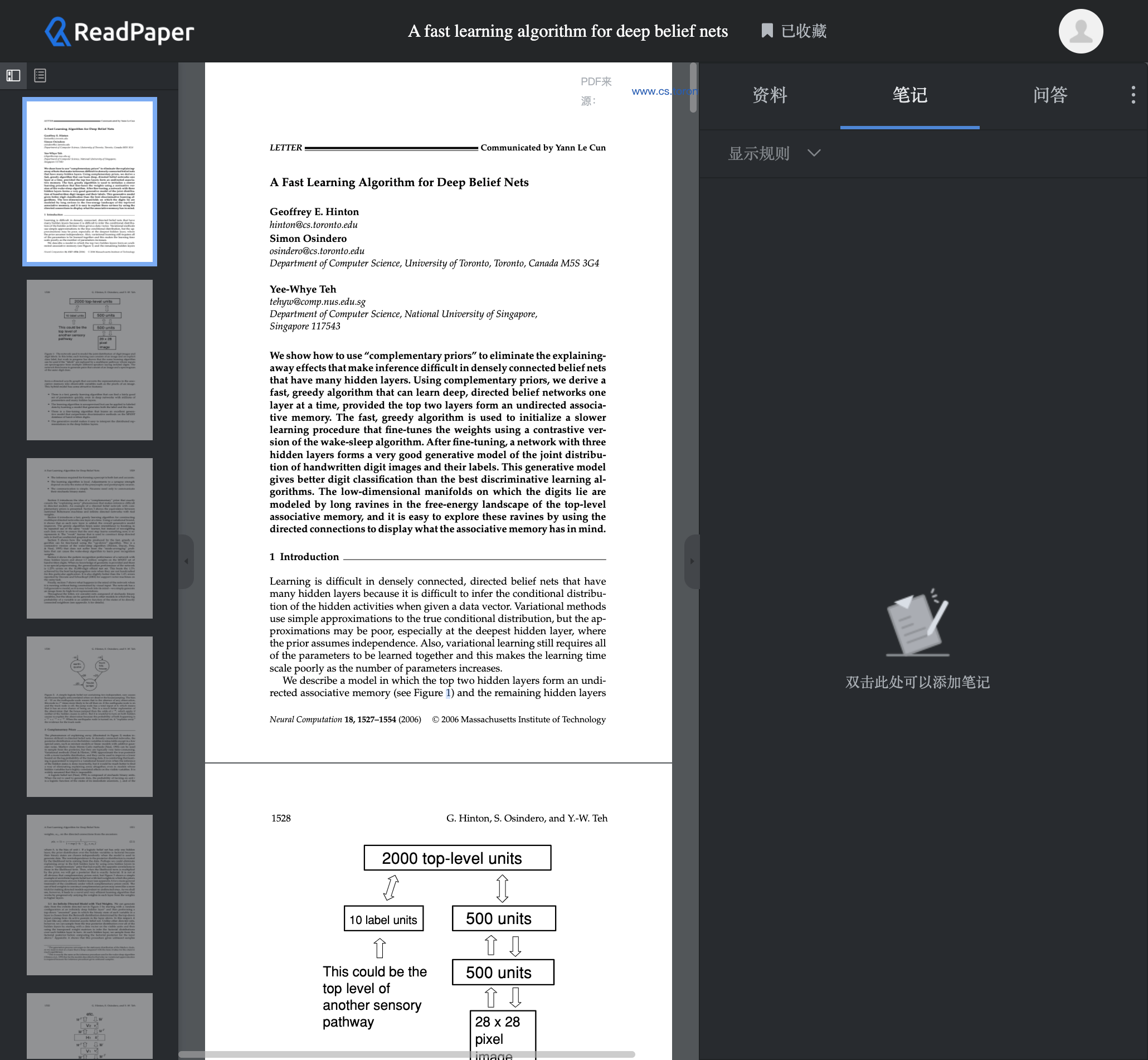This screenshot has height=1060, width=1148.
Task: Toggle the 已收藏 bookmark off
Action: pyautogui.click(x=794, y=31)
